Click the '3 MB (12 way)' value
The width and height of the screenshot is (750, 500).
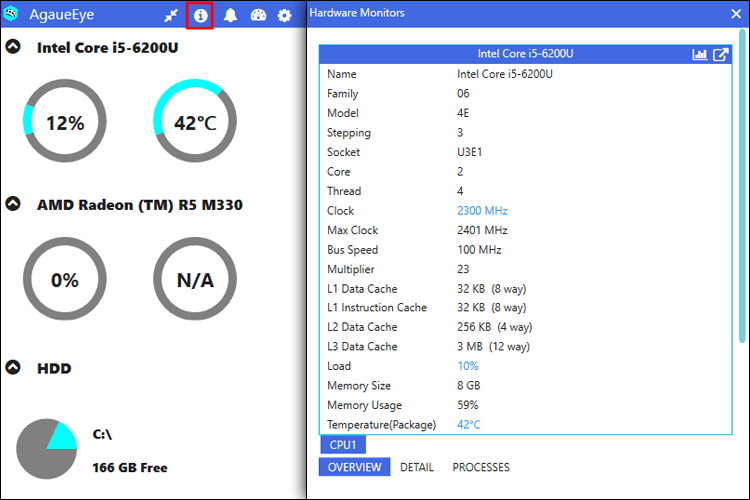493,346
